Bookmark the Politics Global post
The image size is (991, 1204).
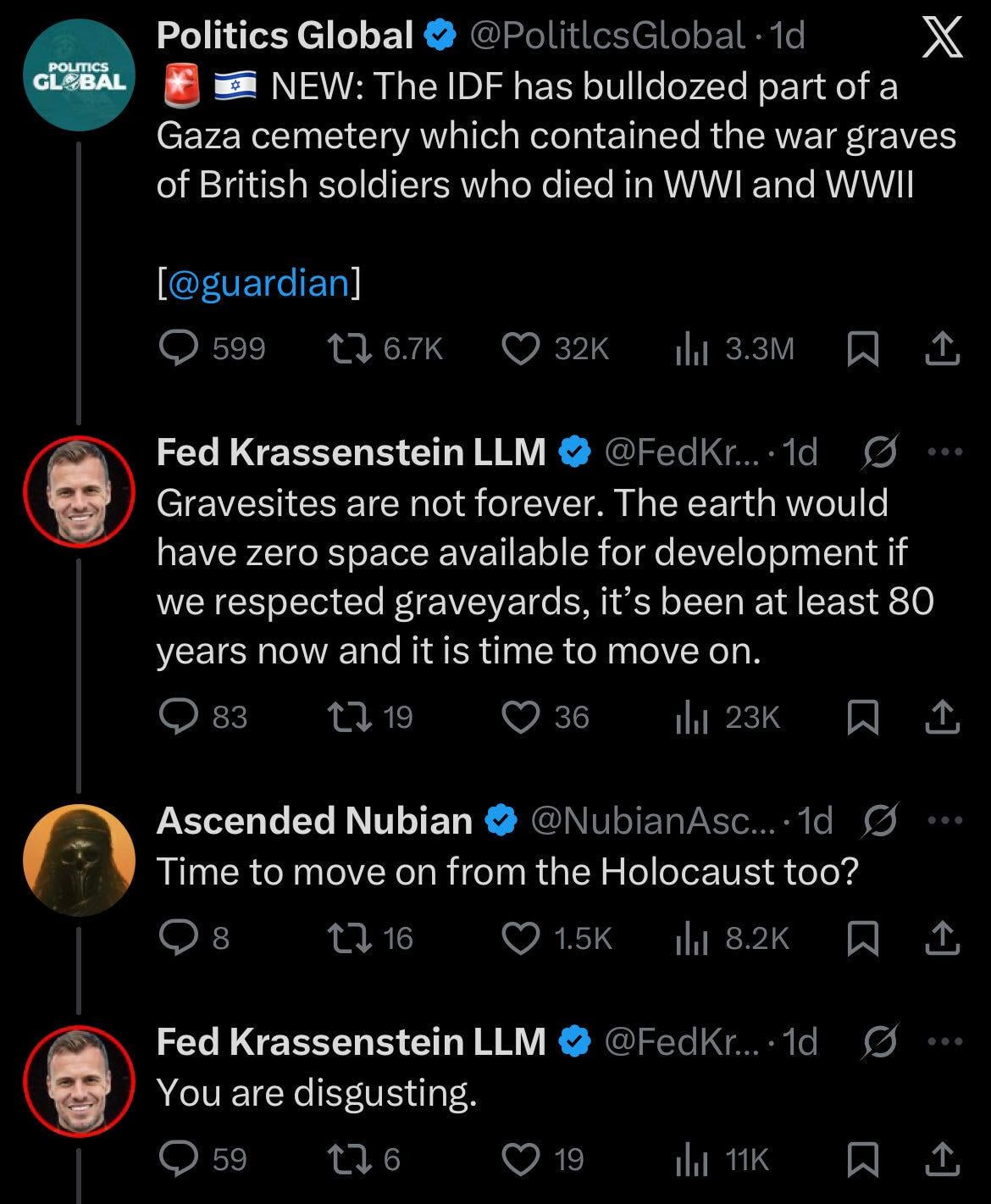(862, 348)
